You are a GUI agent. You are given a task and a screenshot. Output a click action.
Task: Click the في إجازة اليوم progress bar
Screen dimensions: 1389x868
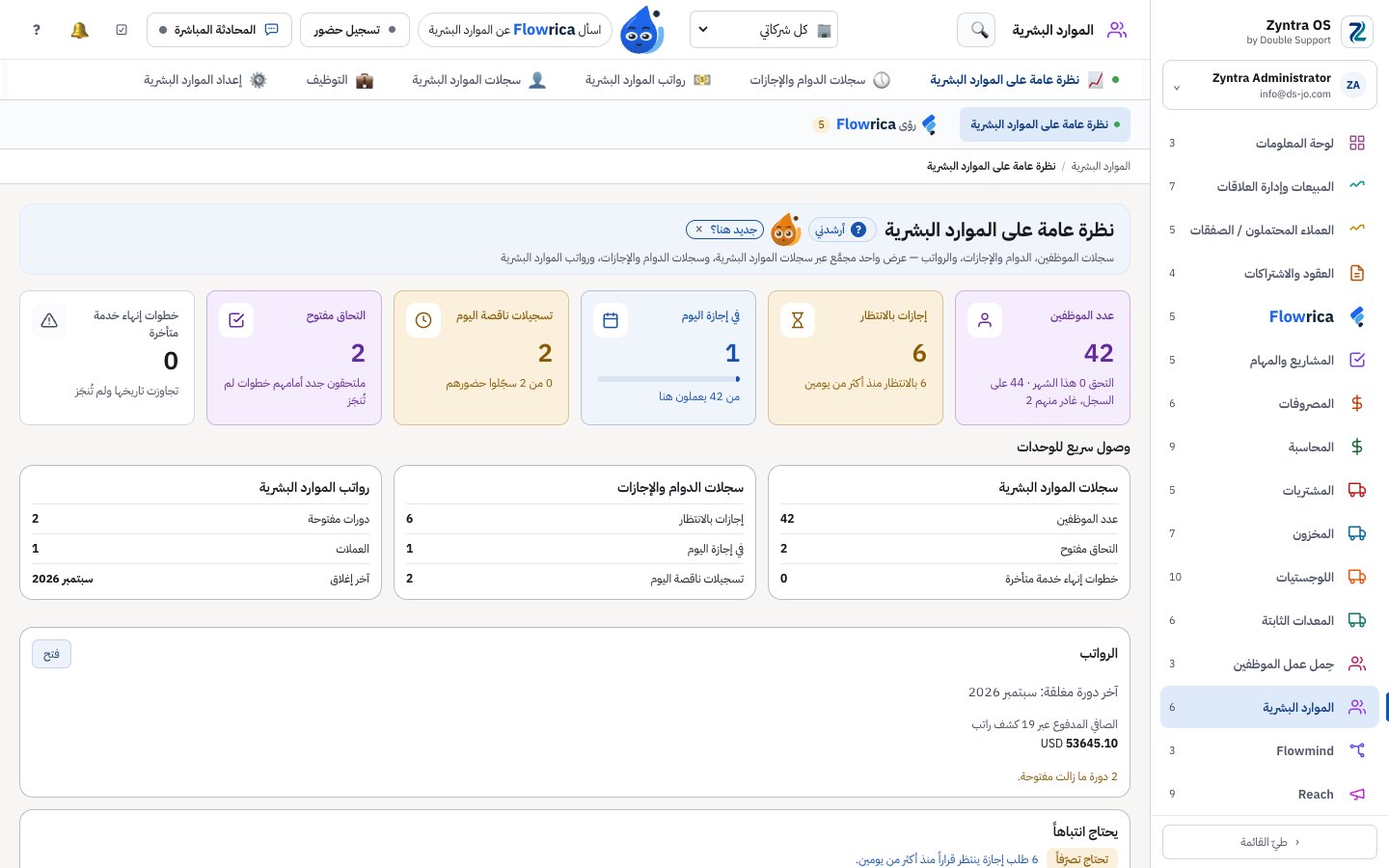point(668,379)
